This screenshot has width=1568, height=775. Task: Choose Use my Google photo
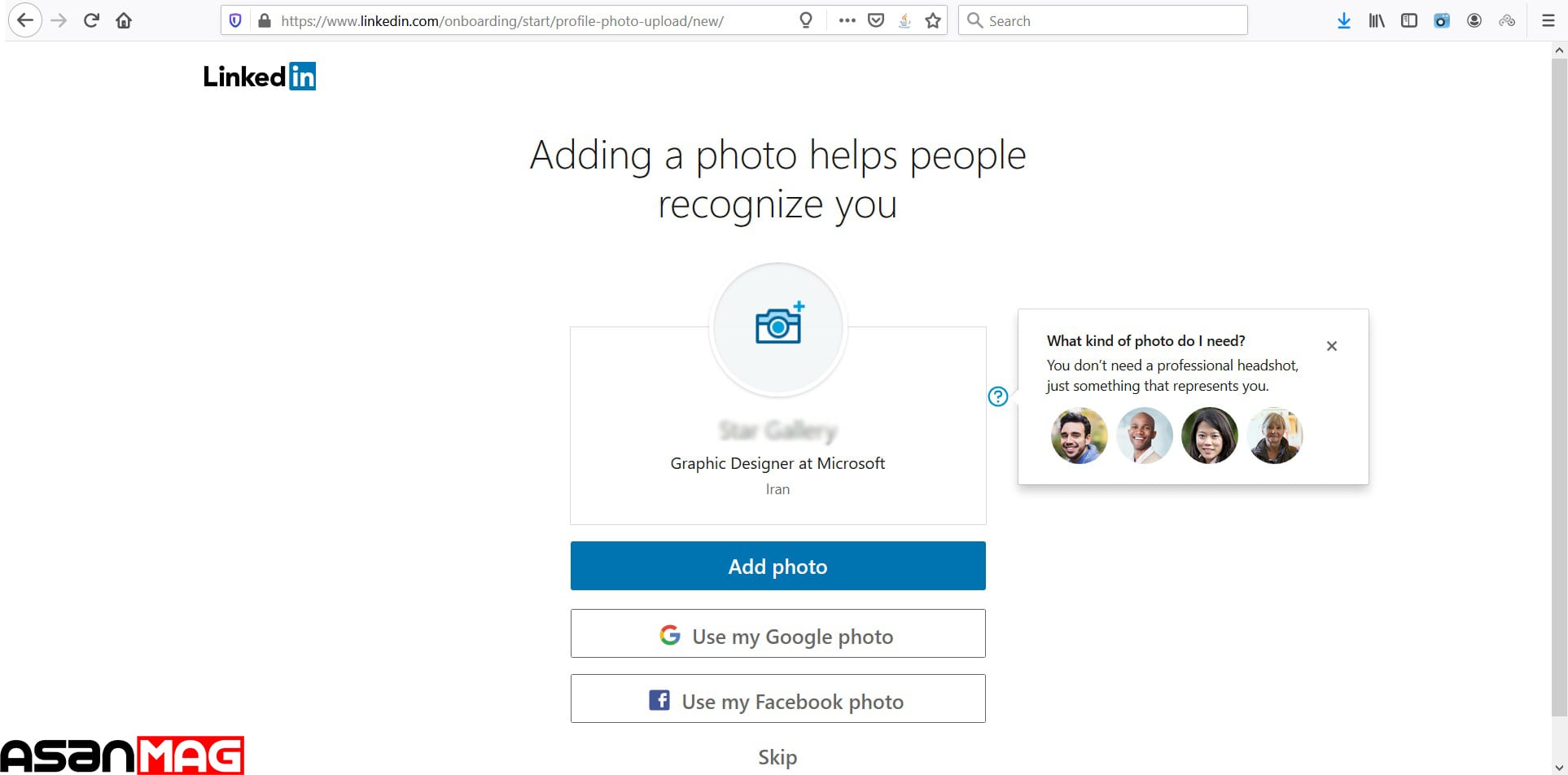(778, 633)
